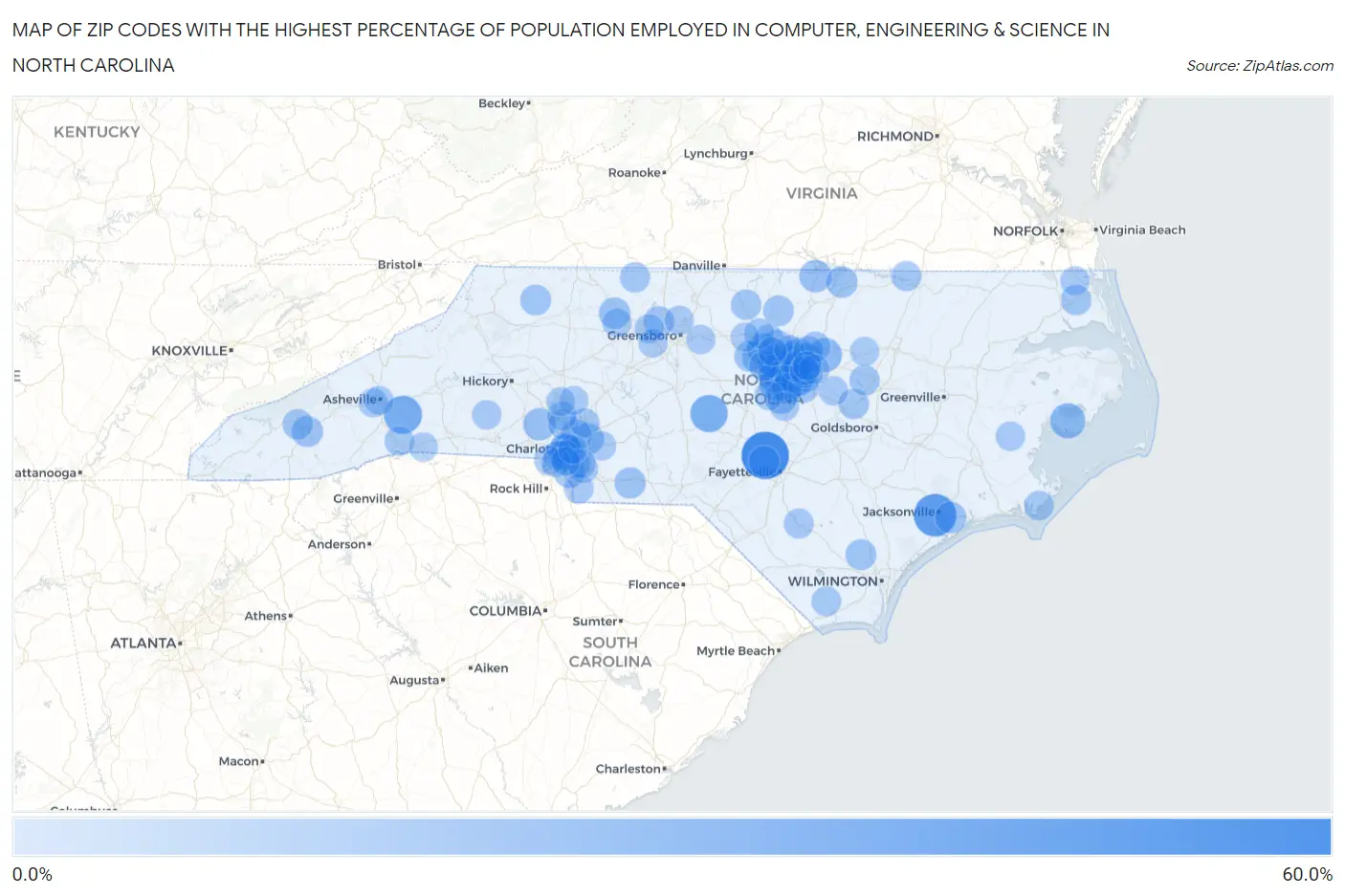Click the Macon city label

click(x=239, y=762)
